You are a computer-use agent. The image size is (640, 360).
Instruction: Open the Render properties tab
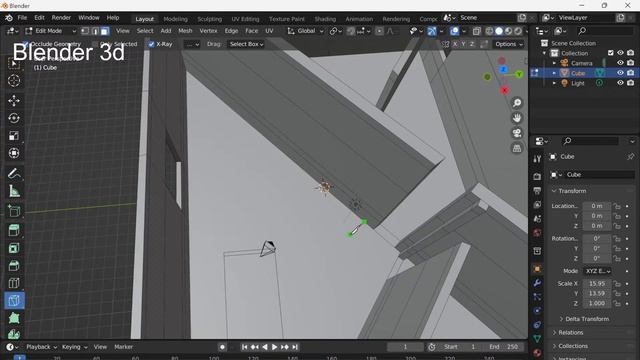pos(537,176)
